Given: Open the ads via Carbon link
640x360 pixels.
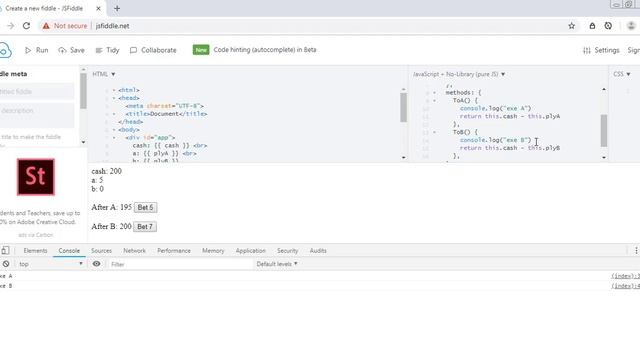Looking at the screenshot, I should [36, 235].
